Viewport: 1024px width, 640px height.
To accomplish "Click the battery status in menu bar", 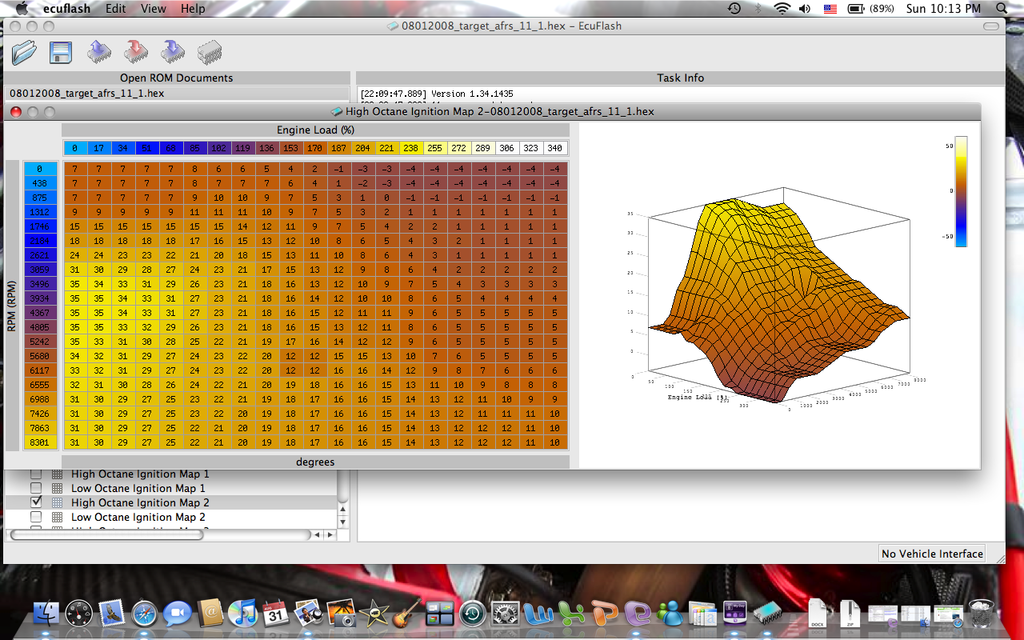I will pos(871,8).
